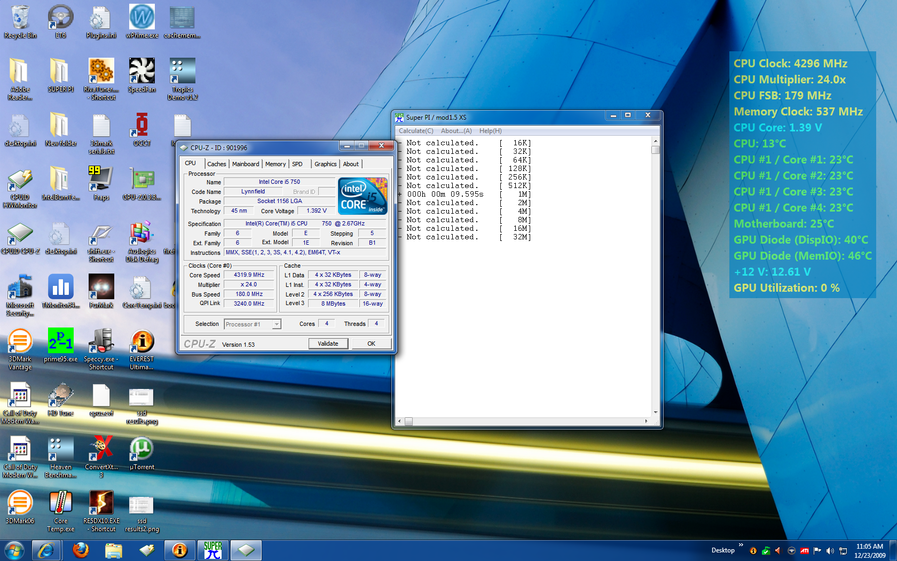
Task: Open the 3DMark Vantage desktop shortcut
Action: [19, 349]
